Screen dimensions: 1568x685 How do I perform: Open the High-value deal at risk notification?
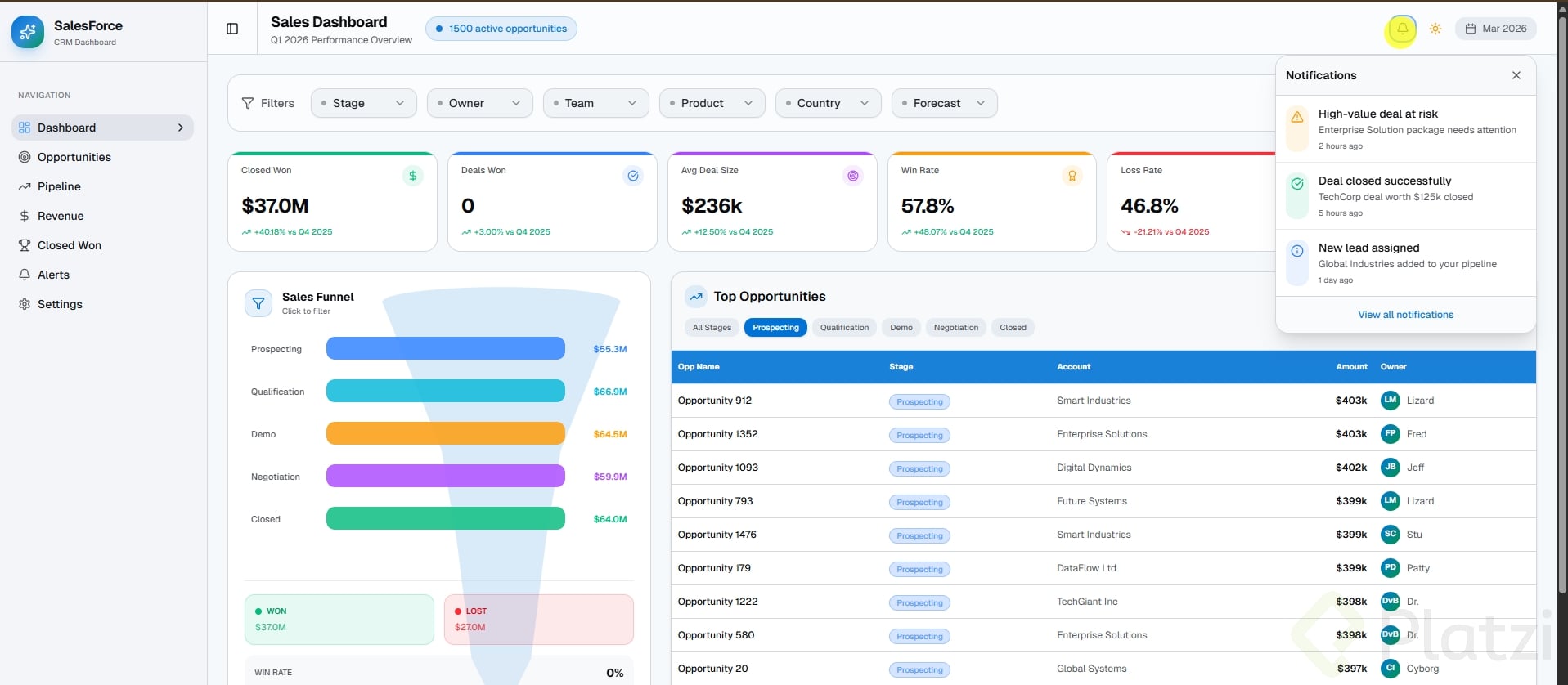point(1405,129)
